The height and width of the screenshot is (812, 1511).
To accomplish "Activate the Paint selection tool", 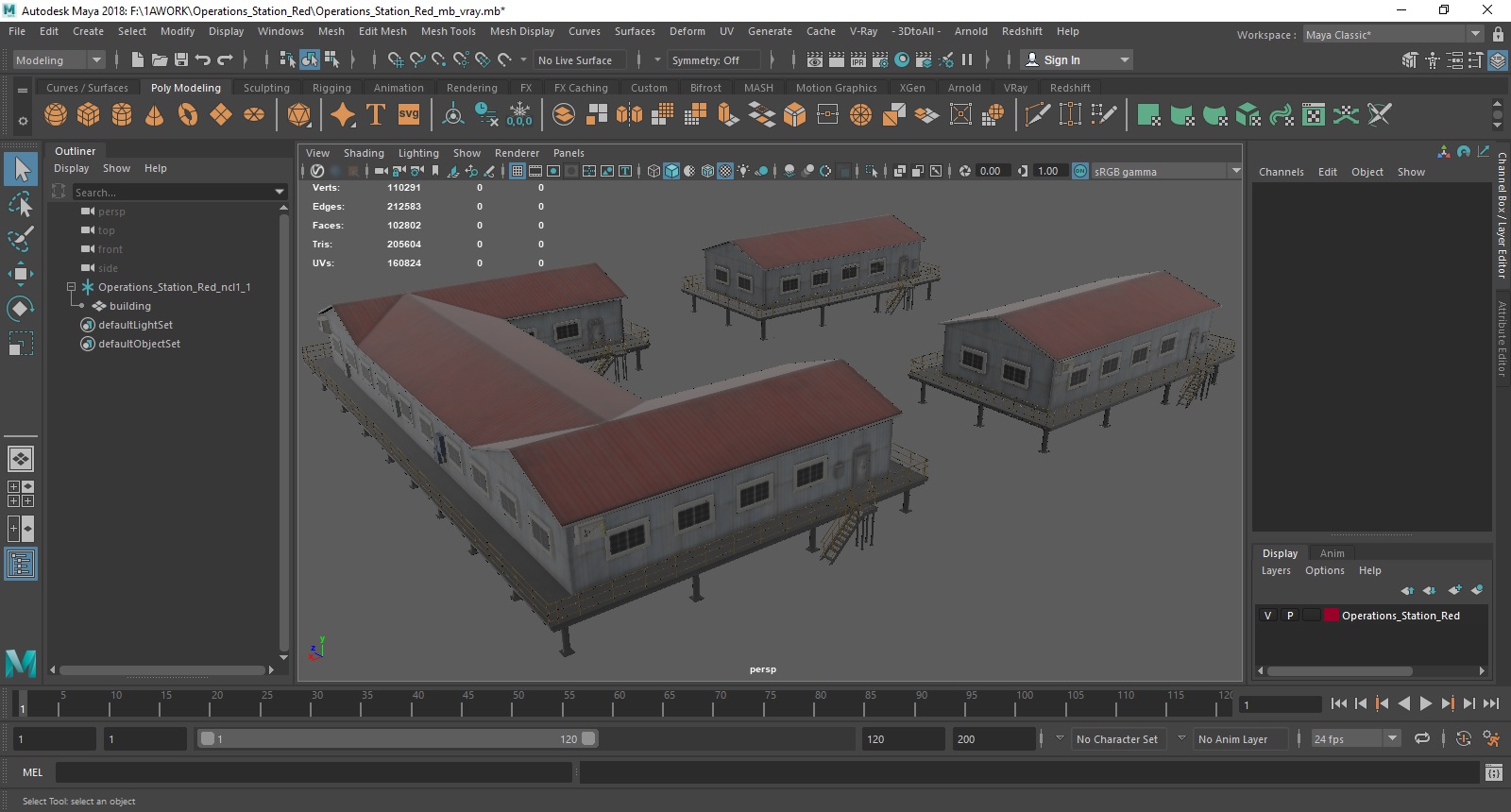I will coord(21,238).
